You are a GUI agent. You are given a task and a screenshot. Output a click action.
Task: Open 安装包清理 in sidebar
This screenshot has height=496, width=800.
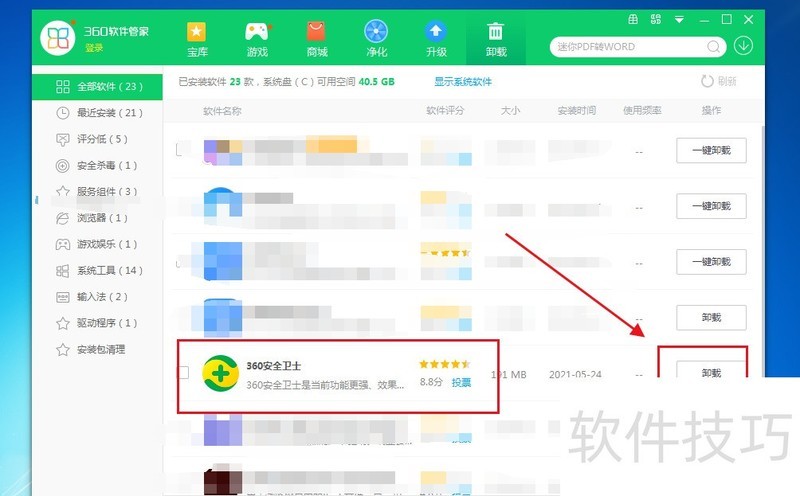97,350
